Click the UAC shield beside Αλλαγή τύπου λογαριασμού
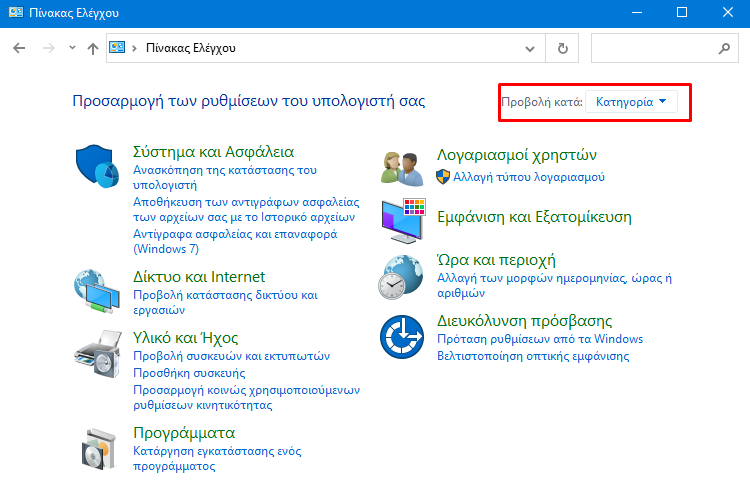The height and width of the screenshot is (500, 750). (x=443, y=177)
